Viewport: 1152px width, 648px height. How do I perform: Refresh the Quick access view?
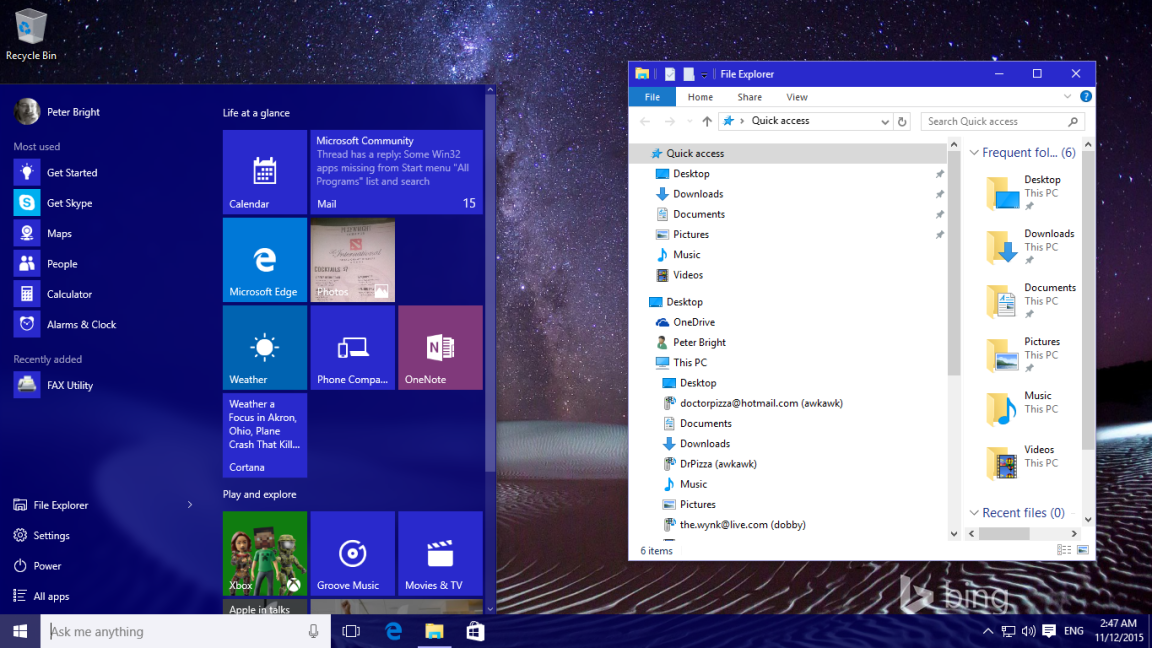901,121
